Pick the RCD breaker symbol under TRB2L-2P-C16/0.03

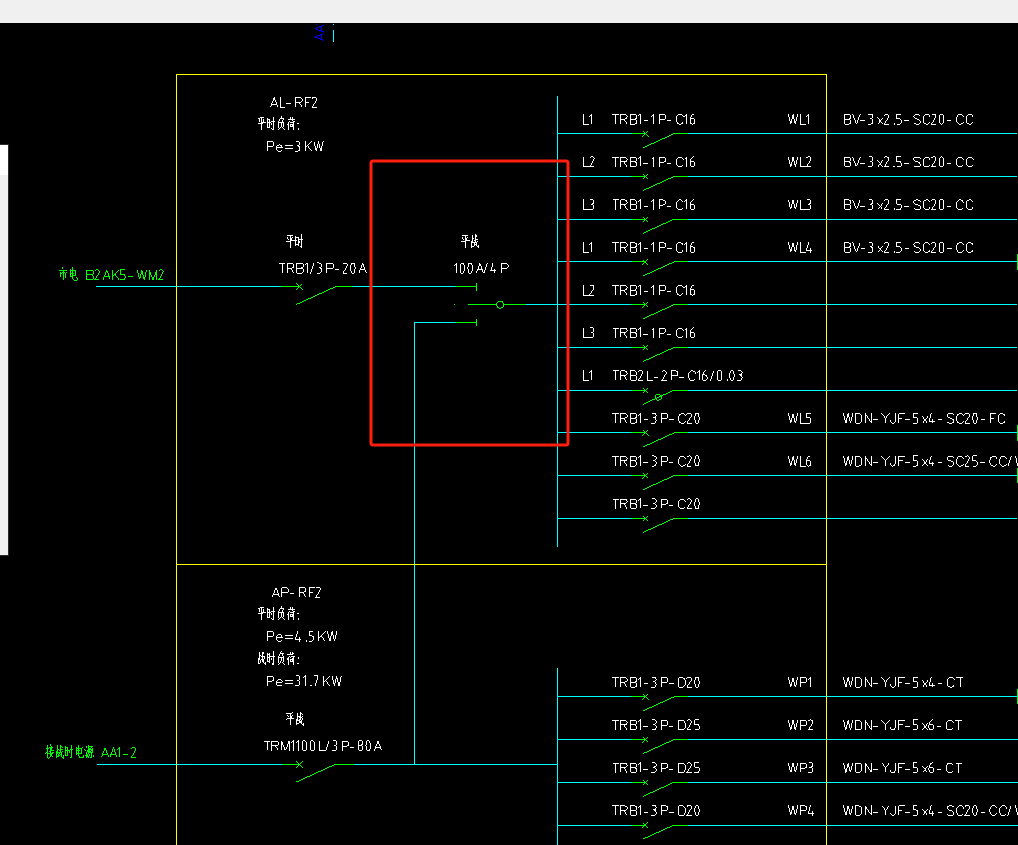pos(658,396)
